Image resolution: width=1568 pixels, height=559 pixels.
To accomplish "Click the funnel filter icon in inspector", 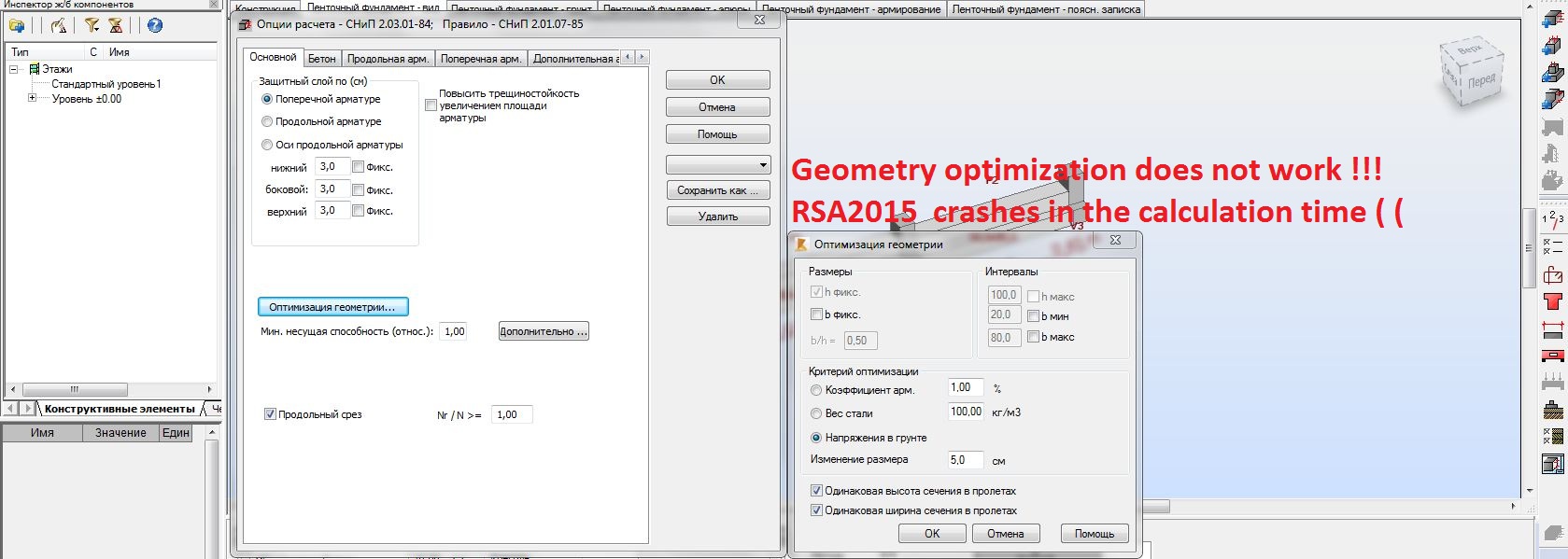I will pos(92,26).
